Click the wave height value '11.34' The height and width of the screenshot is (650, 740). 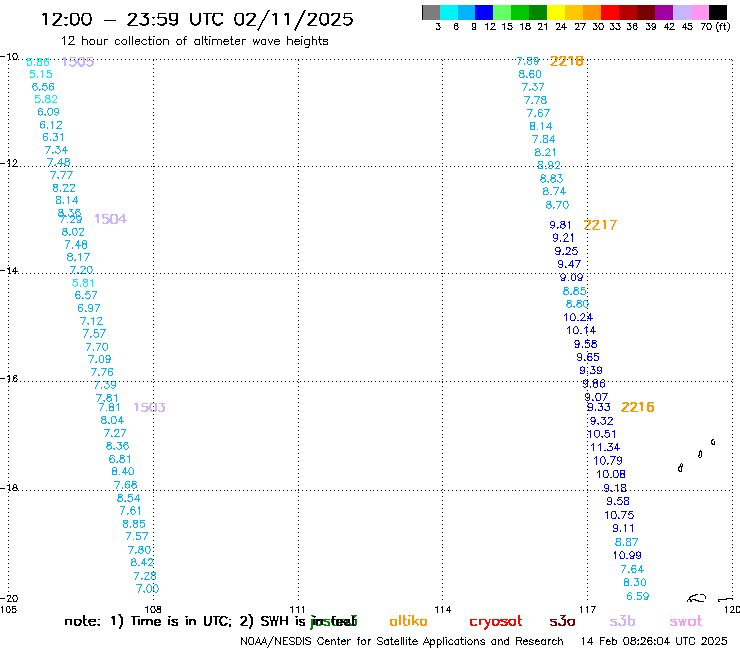tap(605, 447)
